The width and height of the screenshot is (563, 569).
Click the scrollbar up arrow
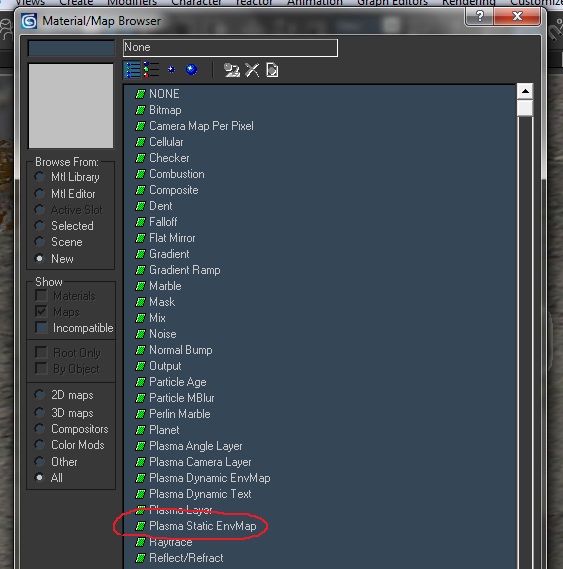coord(525,91)
